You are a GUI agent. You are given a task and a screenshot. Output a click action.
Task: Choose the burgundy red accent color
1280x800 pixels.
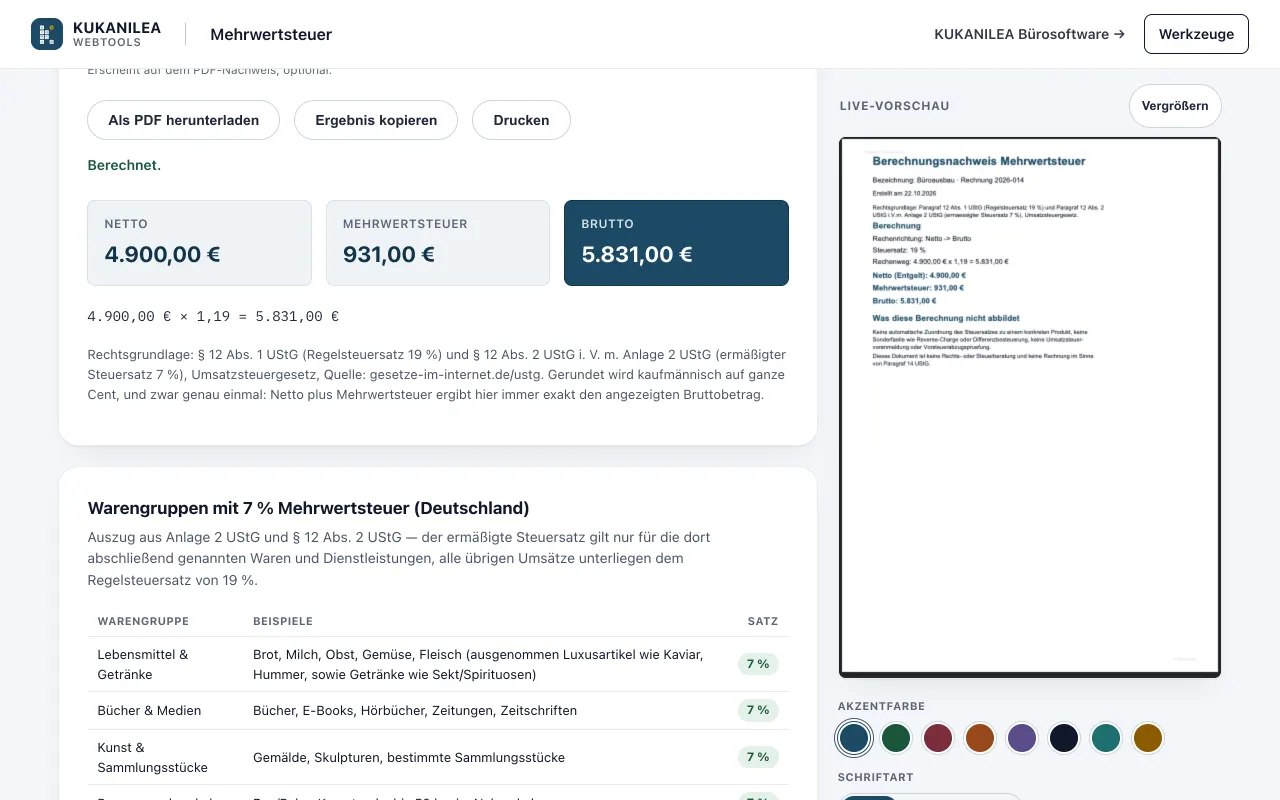click(x=938, y=738)
